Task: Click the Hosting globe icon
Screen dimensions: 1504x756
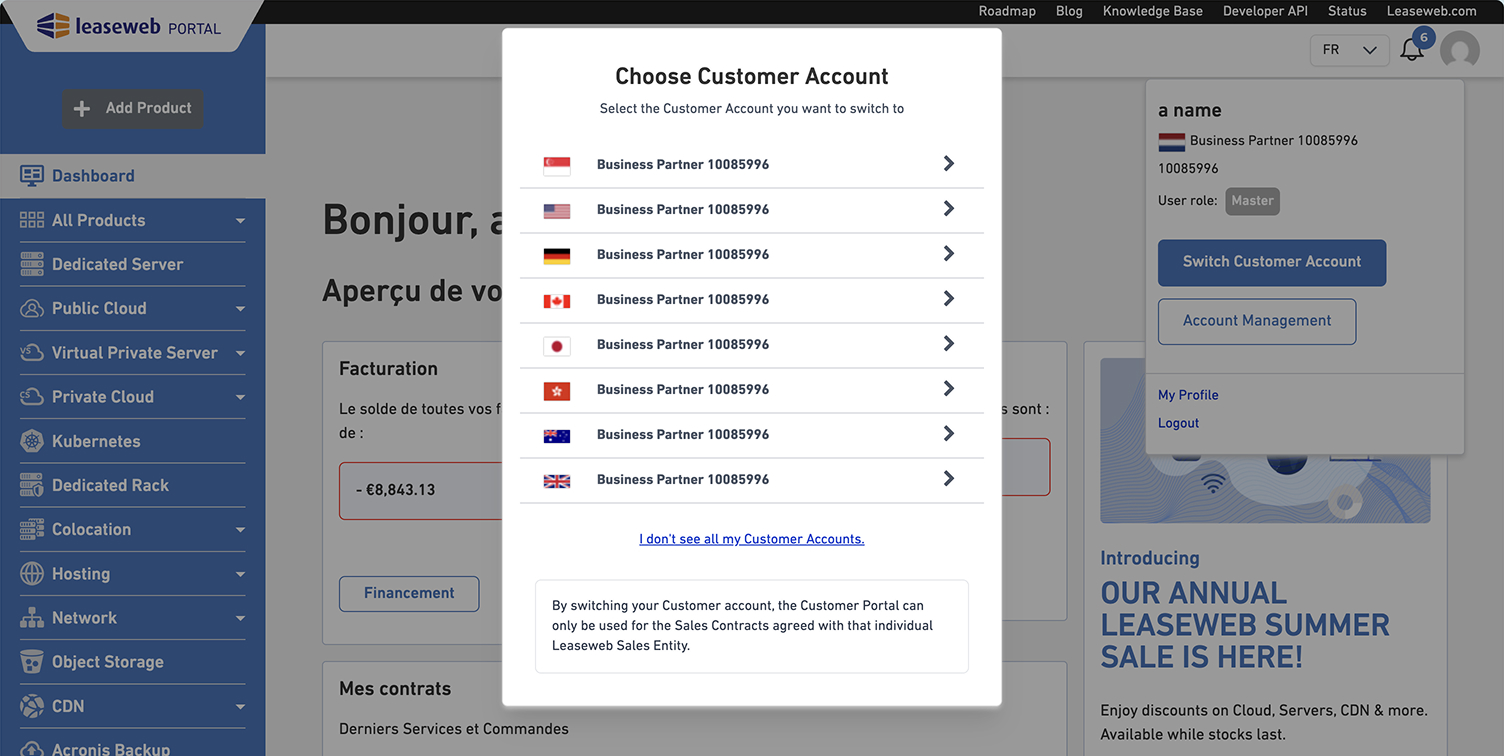Action: [32, 574]
